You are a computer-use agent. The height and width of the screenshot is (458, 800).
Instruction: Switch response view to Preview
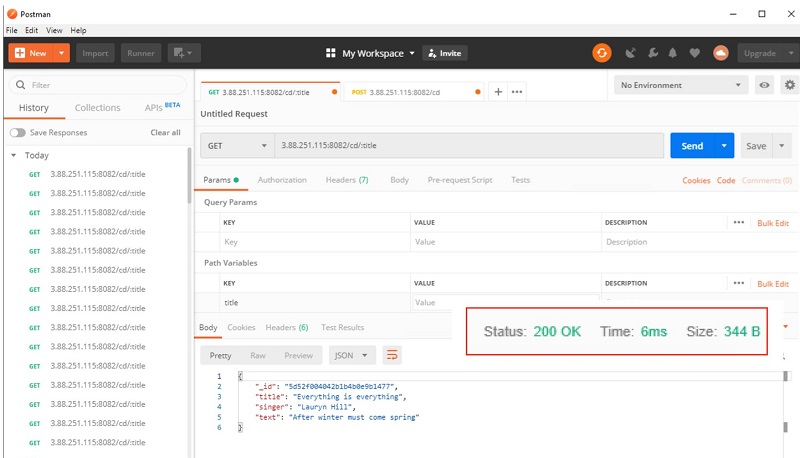[x=298, y=355]
